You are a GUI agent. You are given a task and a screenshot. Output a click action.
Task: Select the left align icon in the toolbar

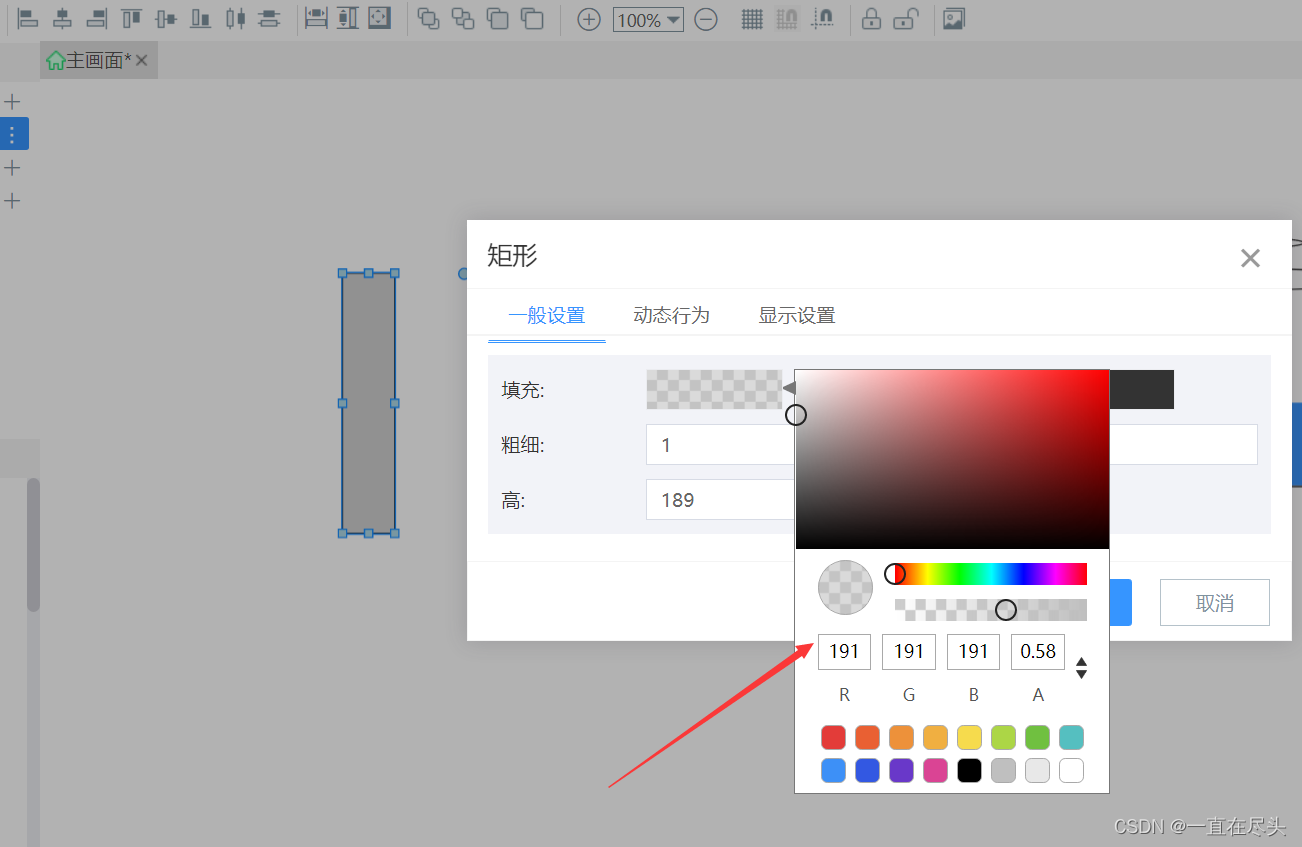[27, 19]
